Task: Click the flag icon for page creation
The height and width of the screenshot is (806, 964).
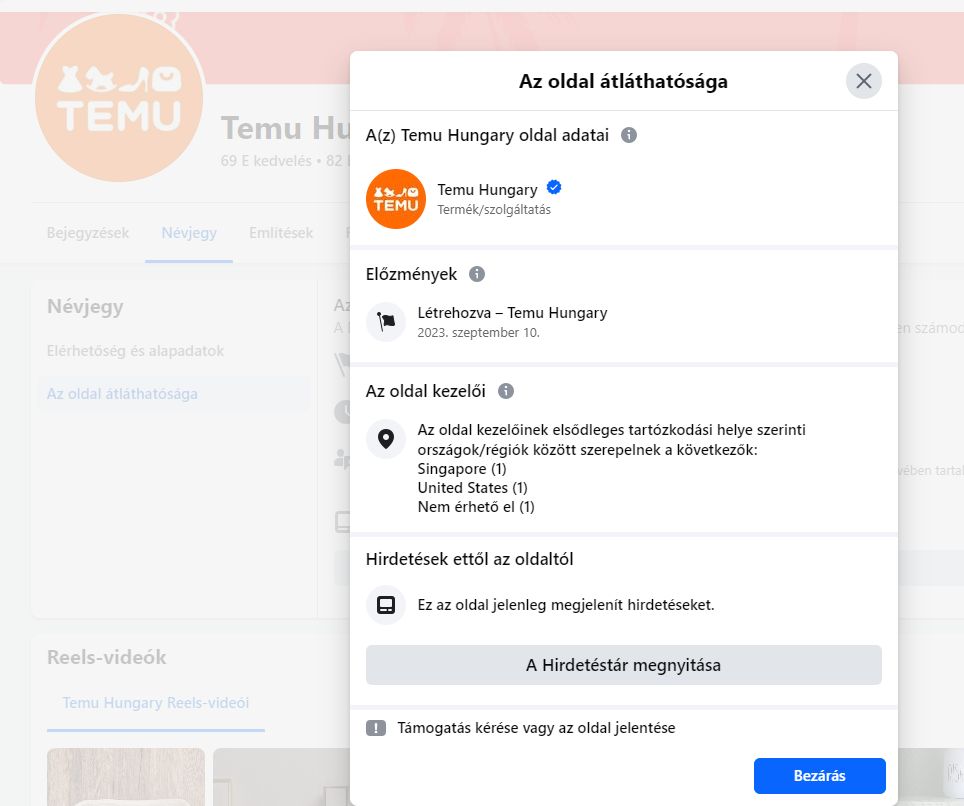Action: pyautogui.click(x=385, y=322)
